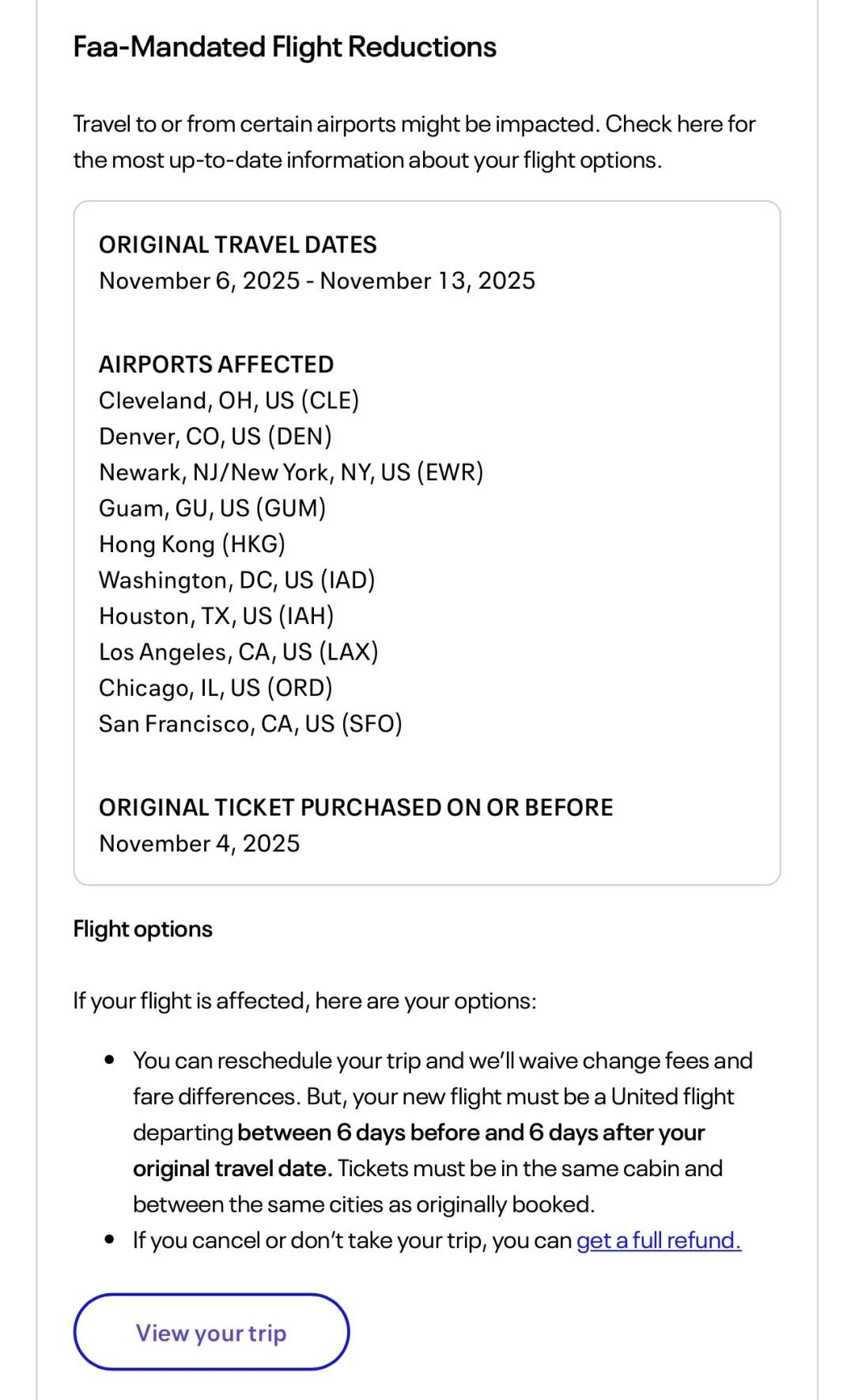Open the get a full refund link
Screen dimensions: 854x1400
(659, 1240)
